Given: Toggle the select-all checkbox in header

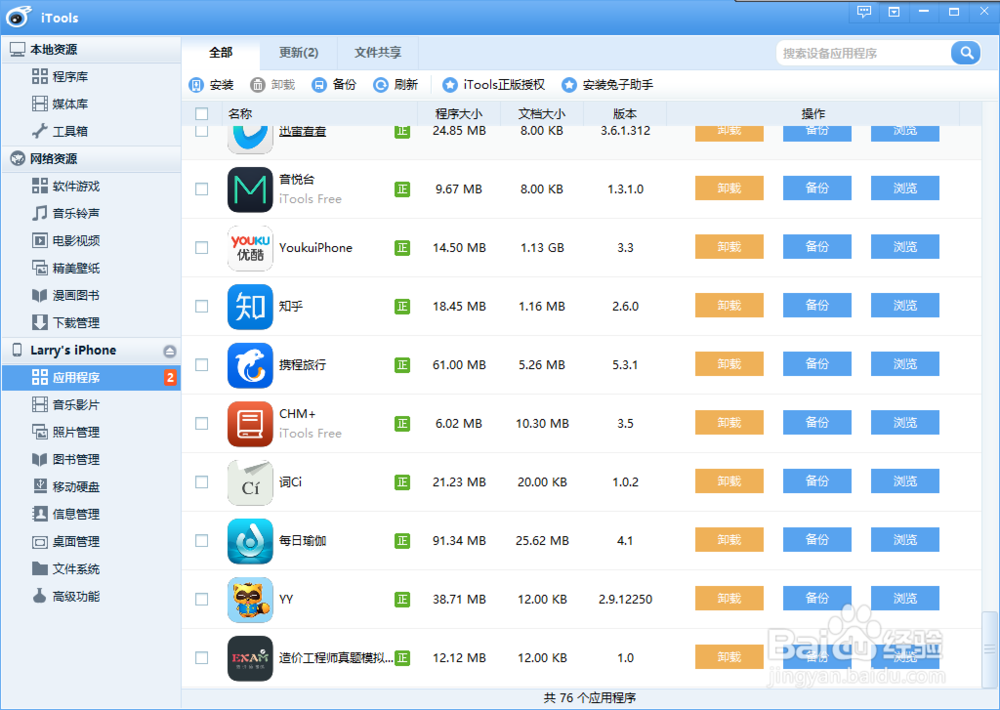Looking at the screenshot, I should pyautogui.click(x=202, y=114).
